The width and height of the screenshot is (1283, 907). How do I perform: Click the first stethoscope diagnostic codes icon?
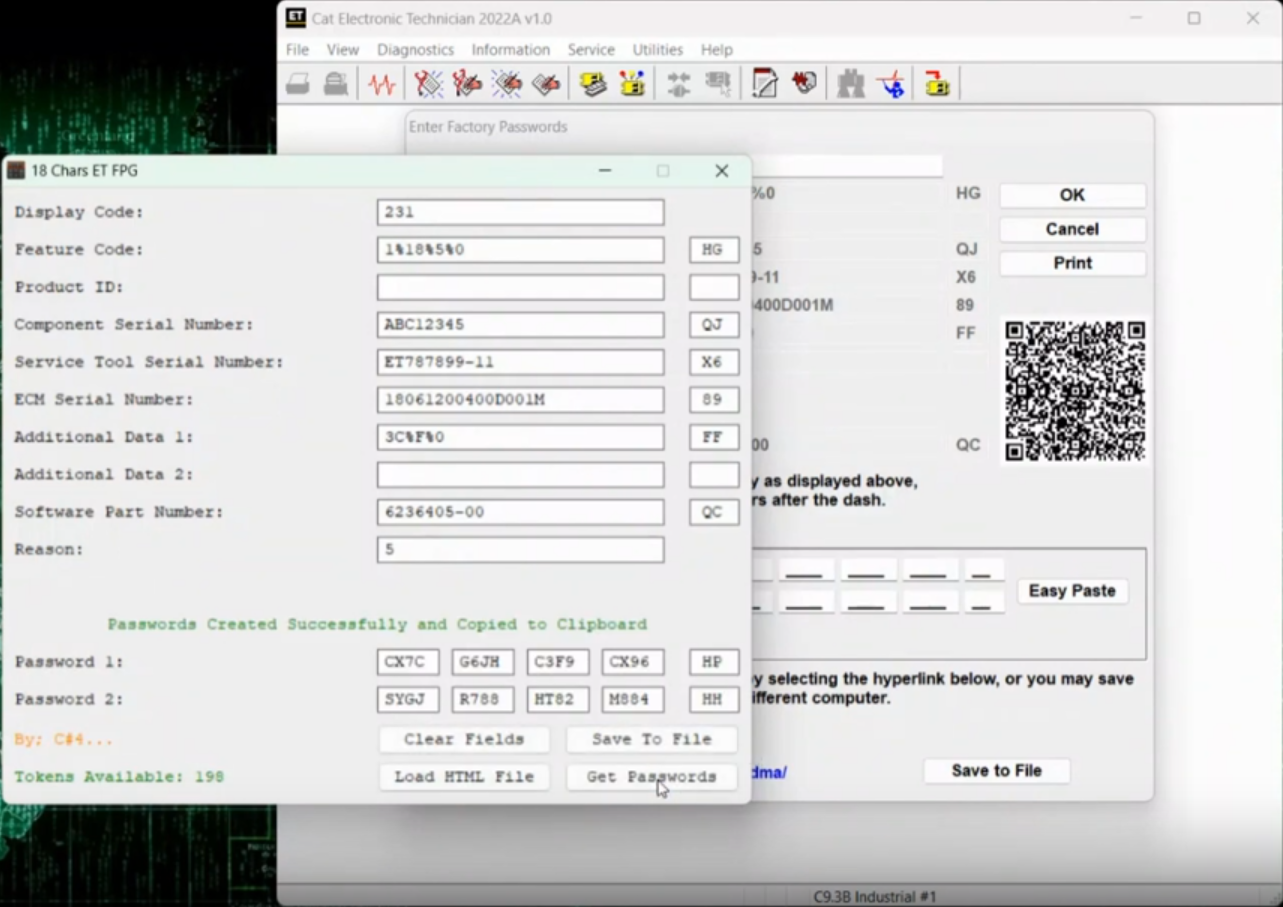coord(428,84)
